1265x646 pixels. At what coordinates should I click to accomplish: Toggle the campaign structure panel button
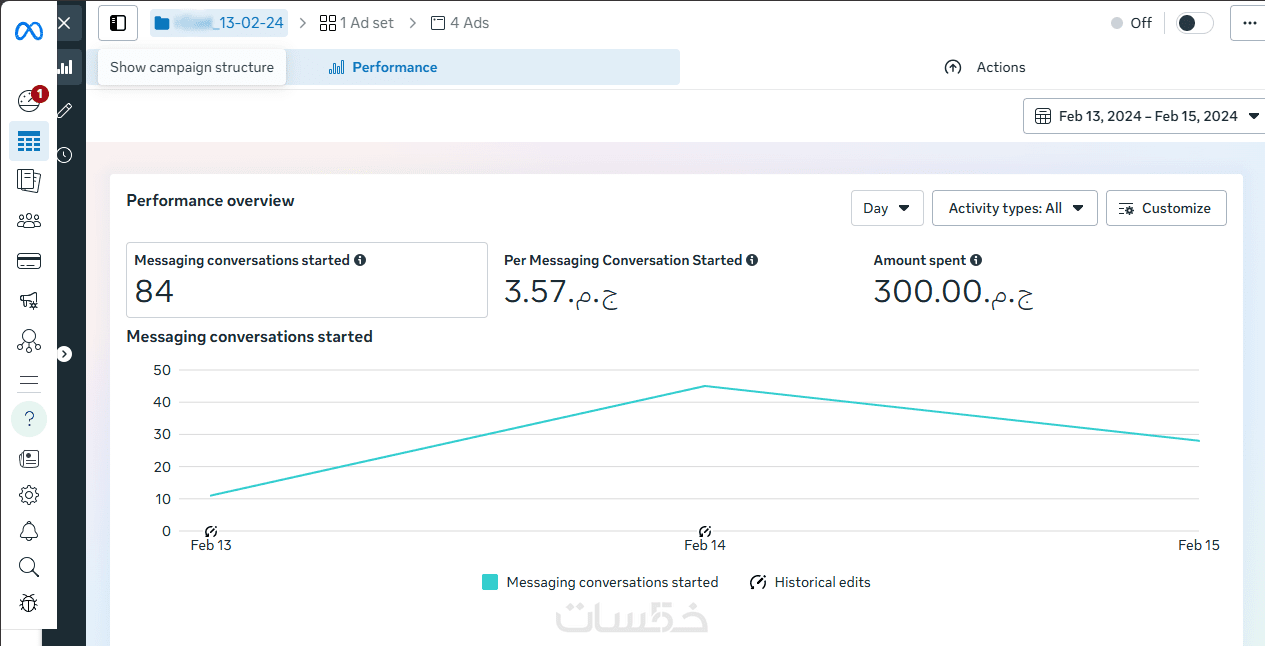pos(118,22)
